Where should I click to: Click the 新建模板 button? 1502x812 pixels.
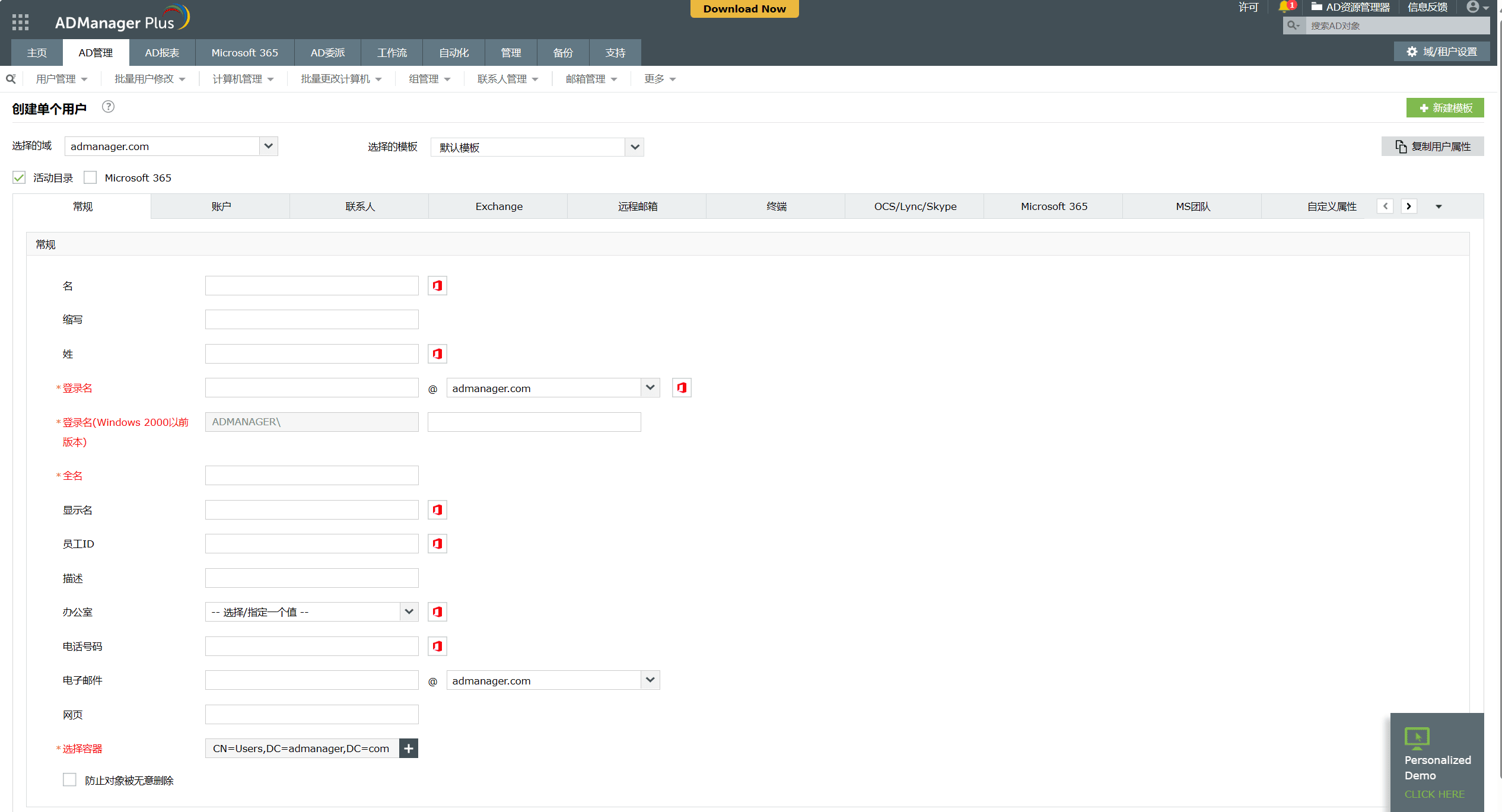1445,108
